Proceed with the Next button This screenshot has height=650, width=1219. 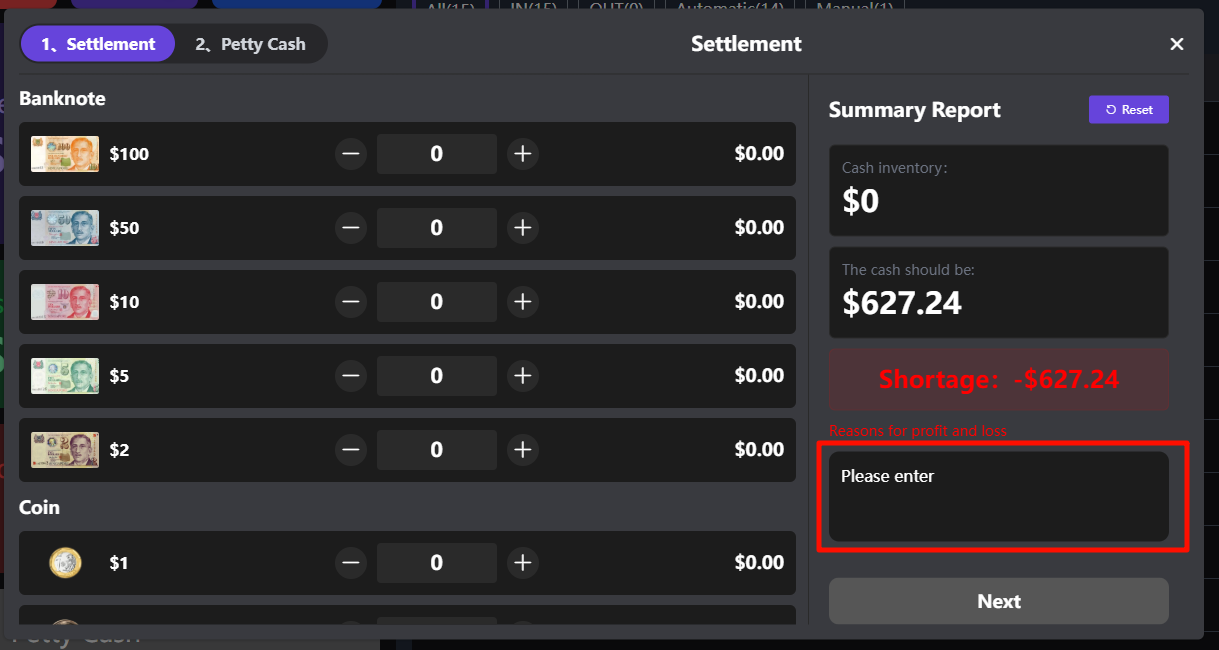tap(998, 601)
